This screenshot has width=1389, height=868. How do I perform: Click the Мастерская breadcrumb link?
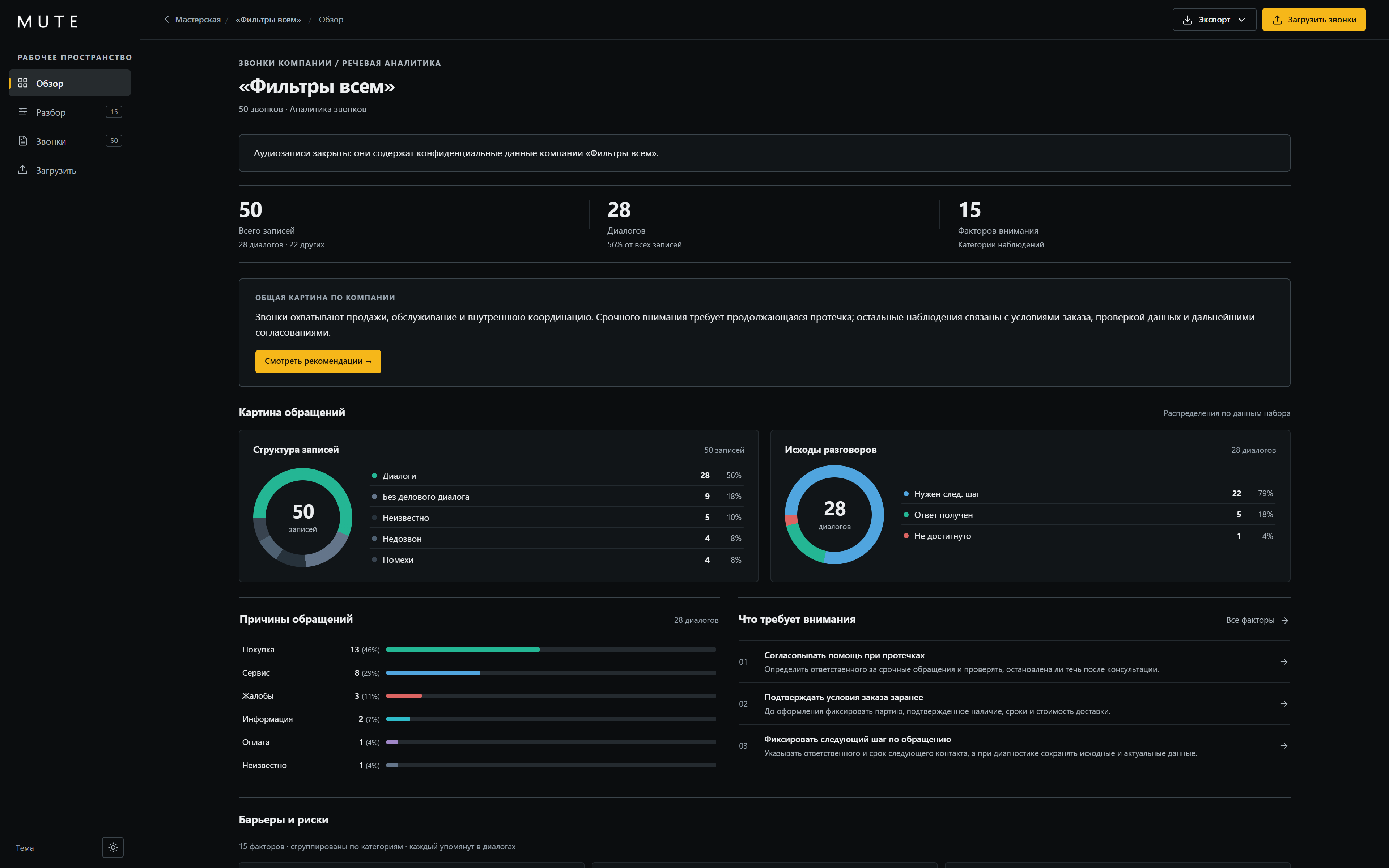click(x=197, y=20)
